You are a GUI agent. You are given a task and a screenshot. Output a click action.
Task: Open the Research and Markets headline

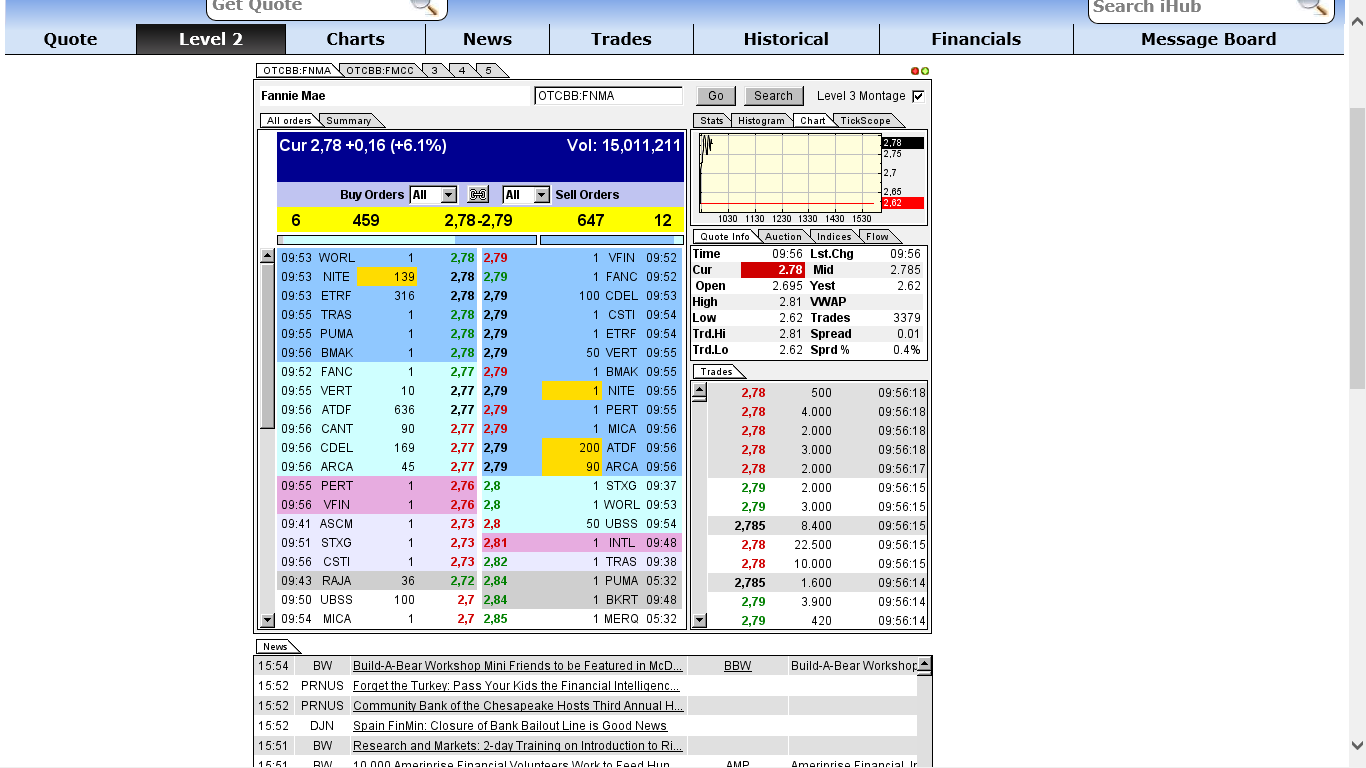pos(518,746)
